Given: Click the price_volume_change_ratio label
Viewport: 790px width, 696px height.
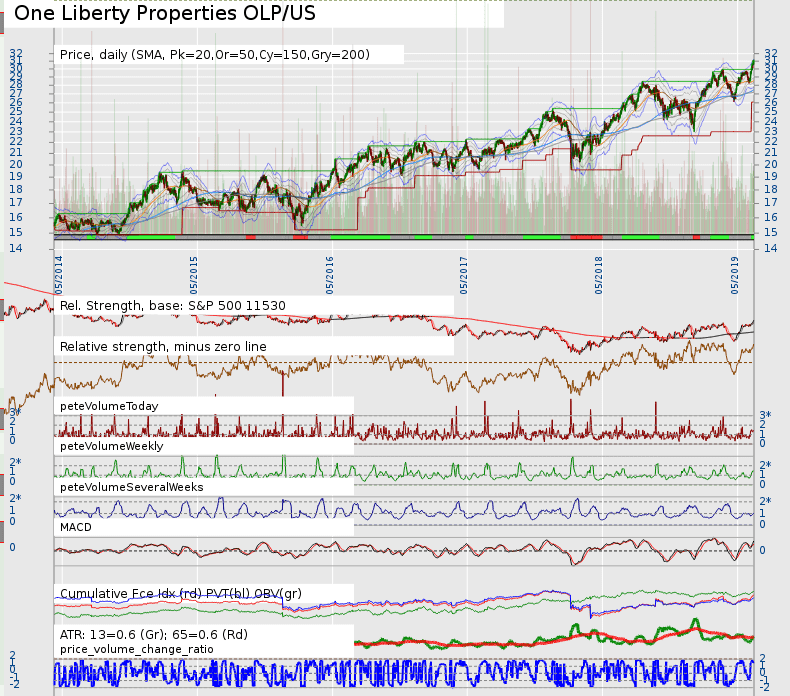Looking at the screenshot, I should [x=137, y=649].
